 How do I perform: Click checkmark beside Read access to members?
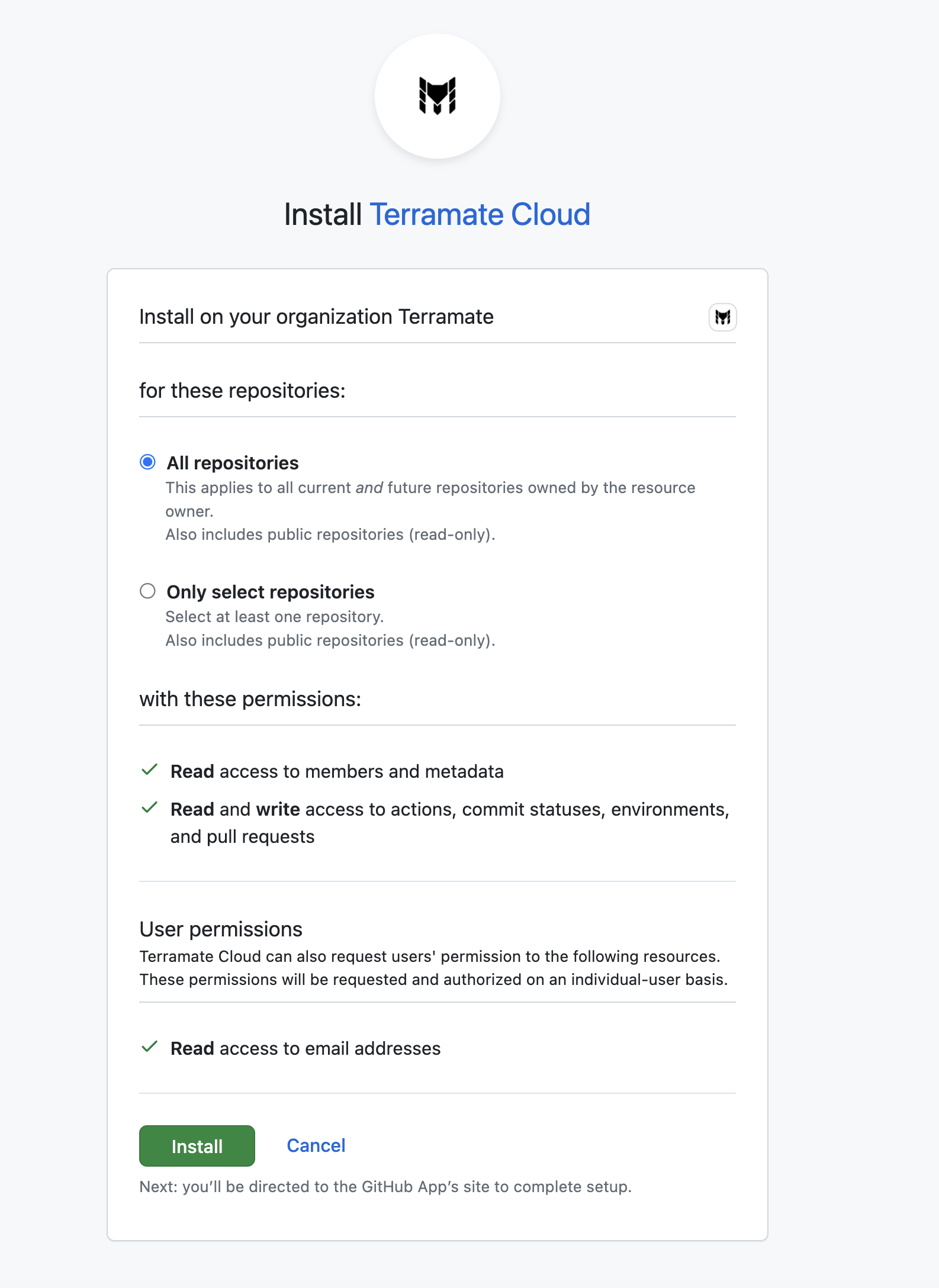pyautogui.click(x=150, y=769)
